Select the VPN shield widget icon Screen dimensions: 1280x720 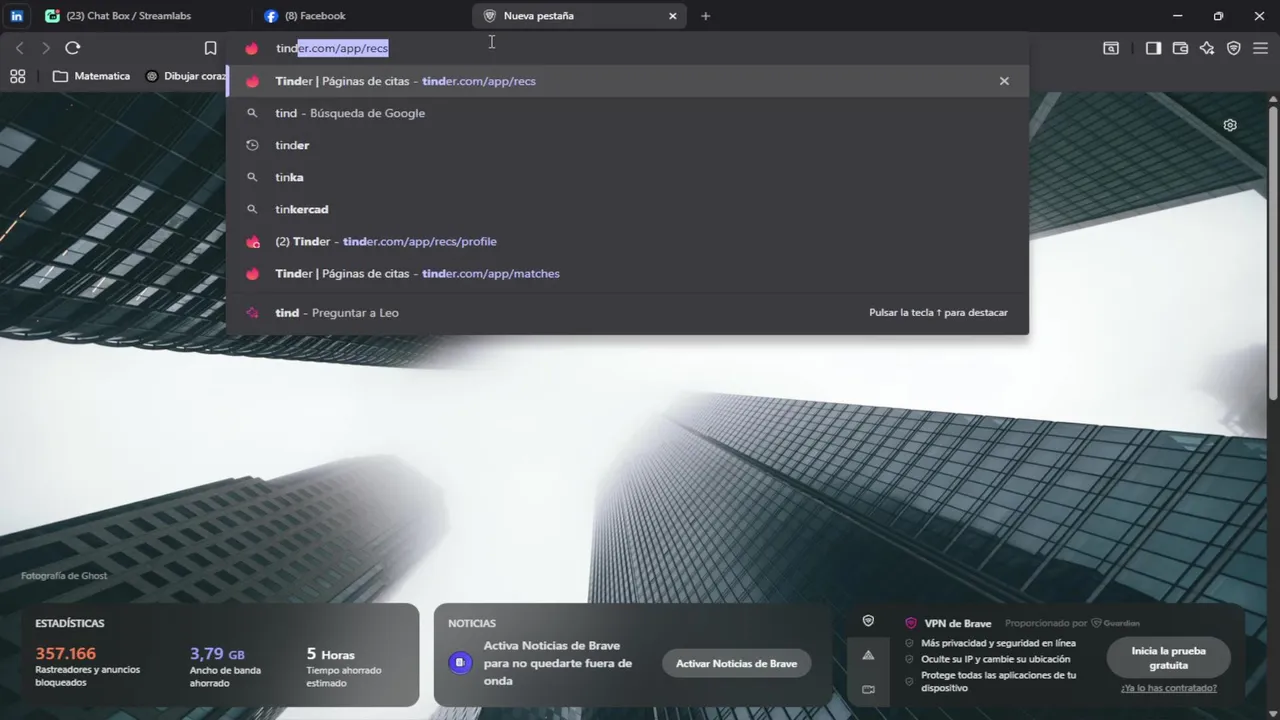click(868, 621)
